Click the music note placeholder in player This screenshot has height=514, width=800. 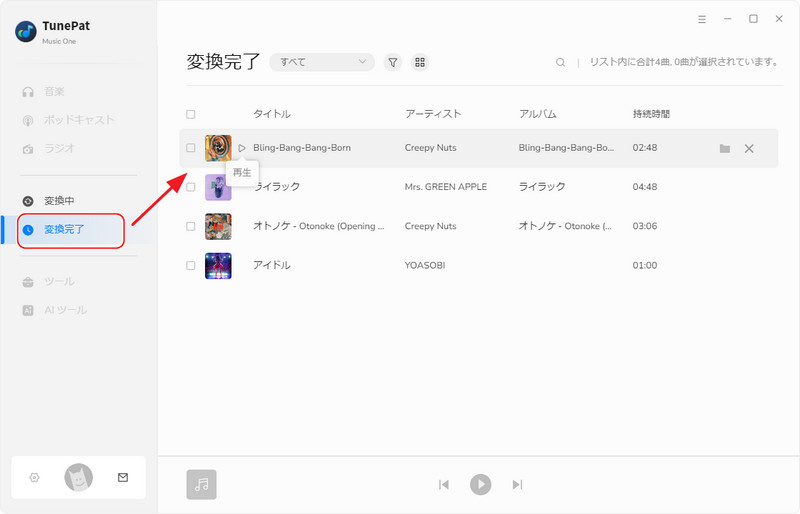tap(202, 484)
